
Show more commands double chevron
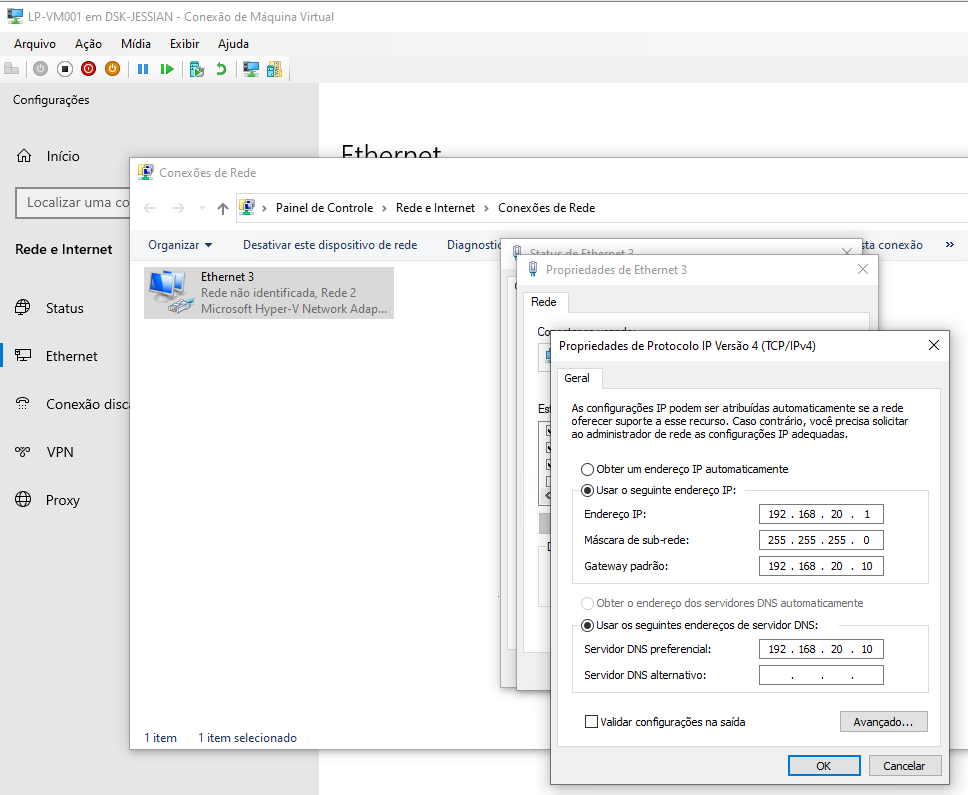[949, 244]
